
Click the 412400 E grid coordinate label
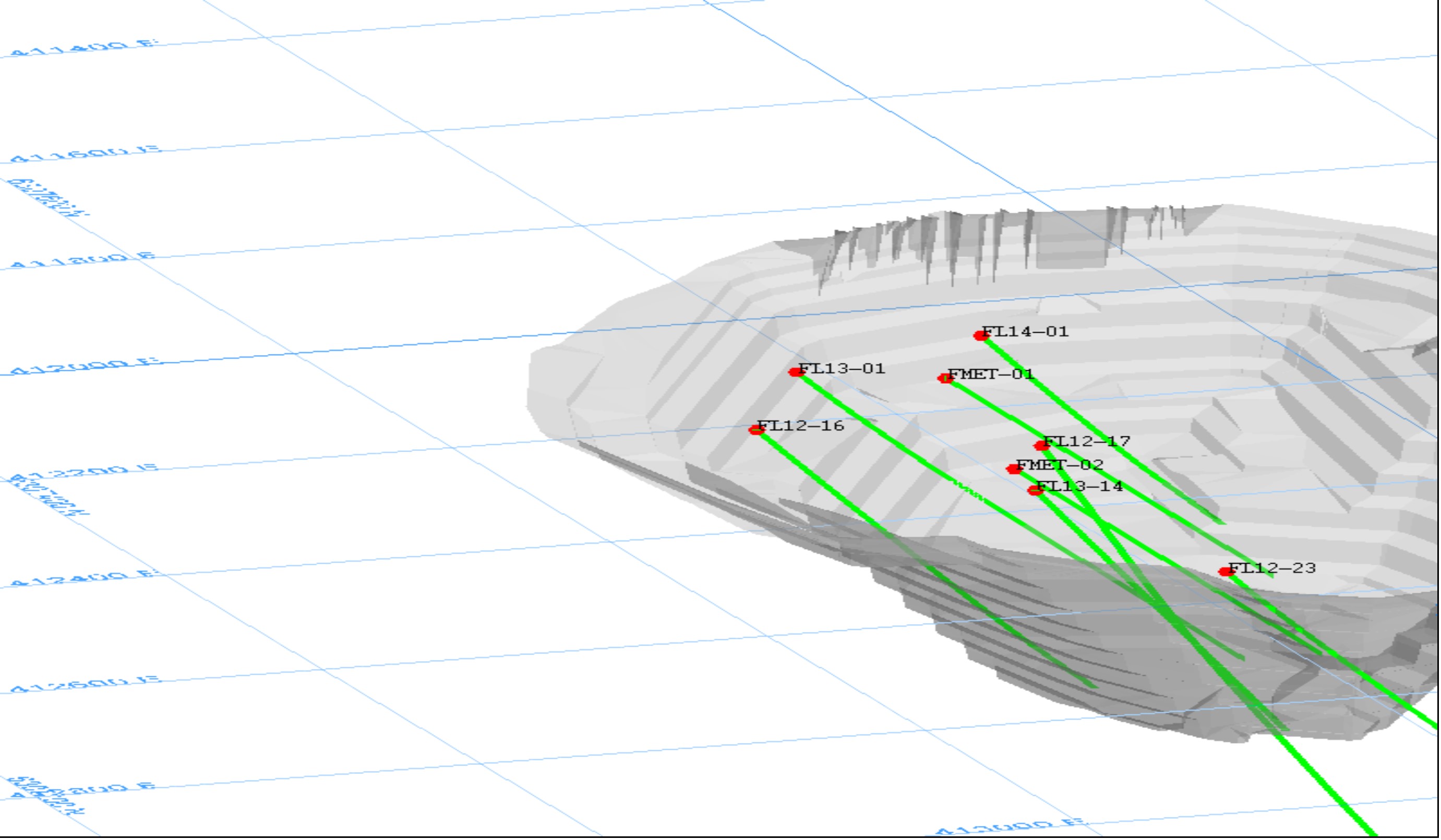coord(83,578)
